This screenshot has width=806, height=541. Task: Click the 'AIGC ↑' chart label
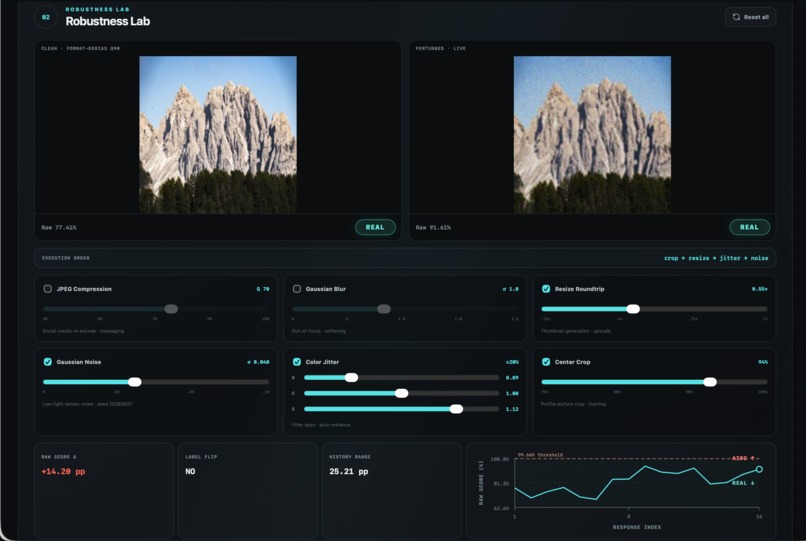click(x=743, y=458)
